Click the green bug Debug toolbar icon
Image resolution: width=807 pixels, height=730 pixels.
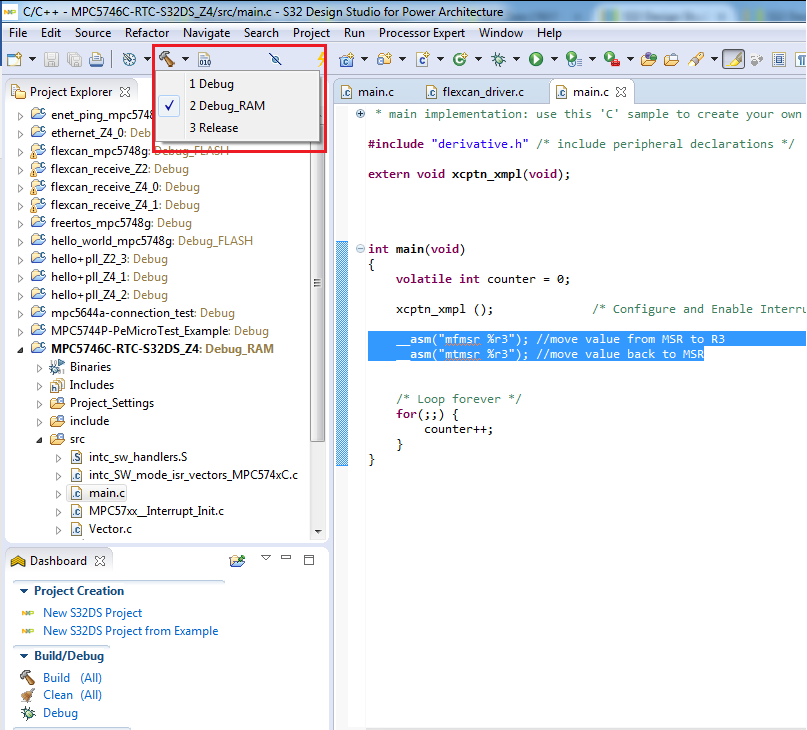498,59
